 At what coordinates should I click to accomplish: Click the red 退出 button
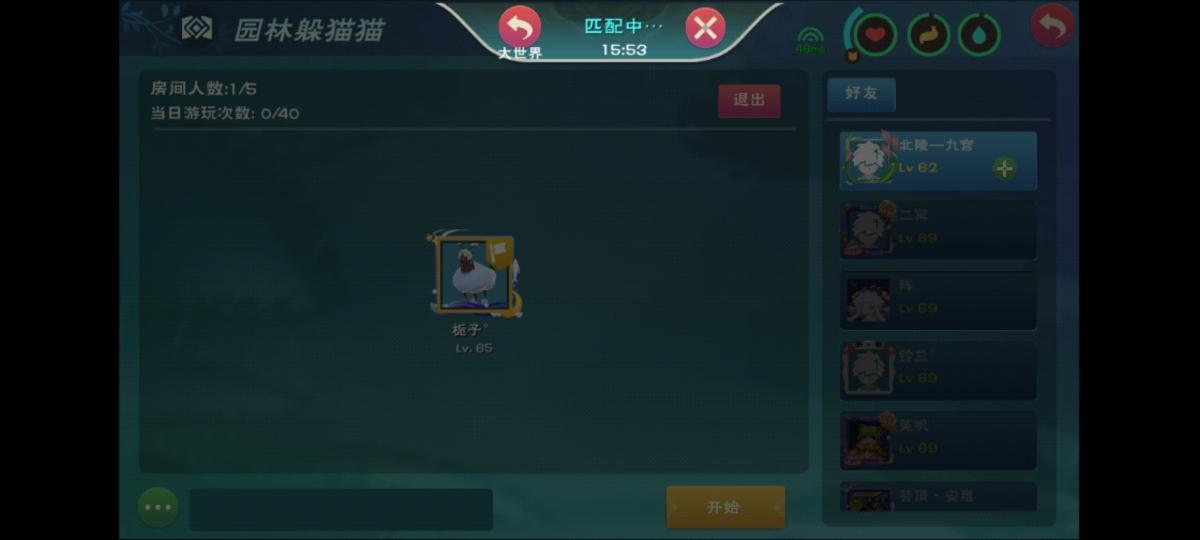[x=749, y=100]
